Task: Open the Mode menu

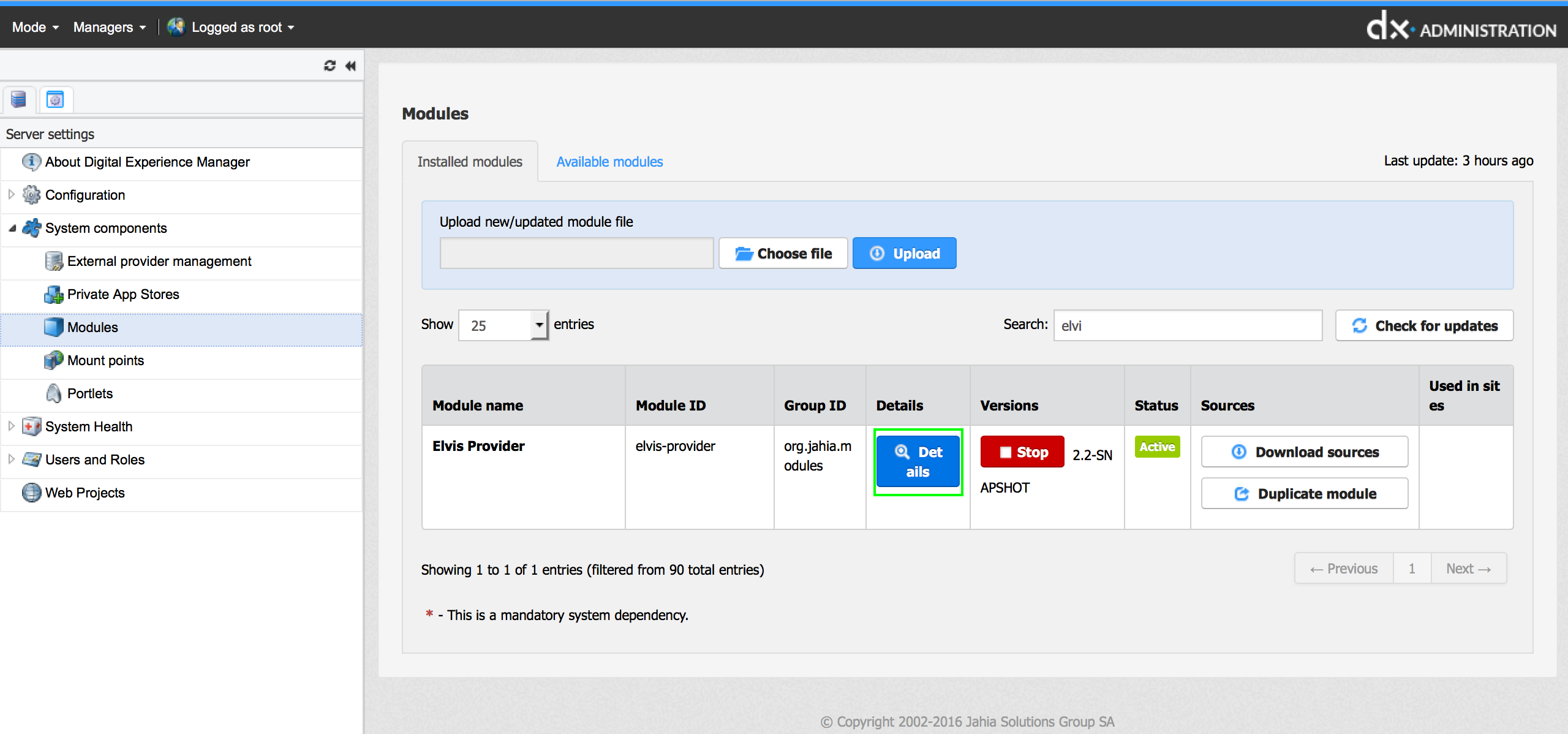Action: click(x=36, y=27)
